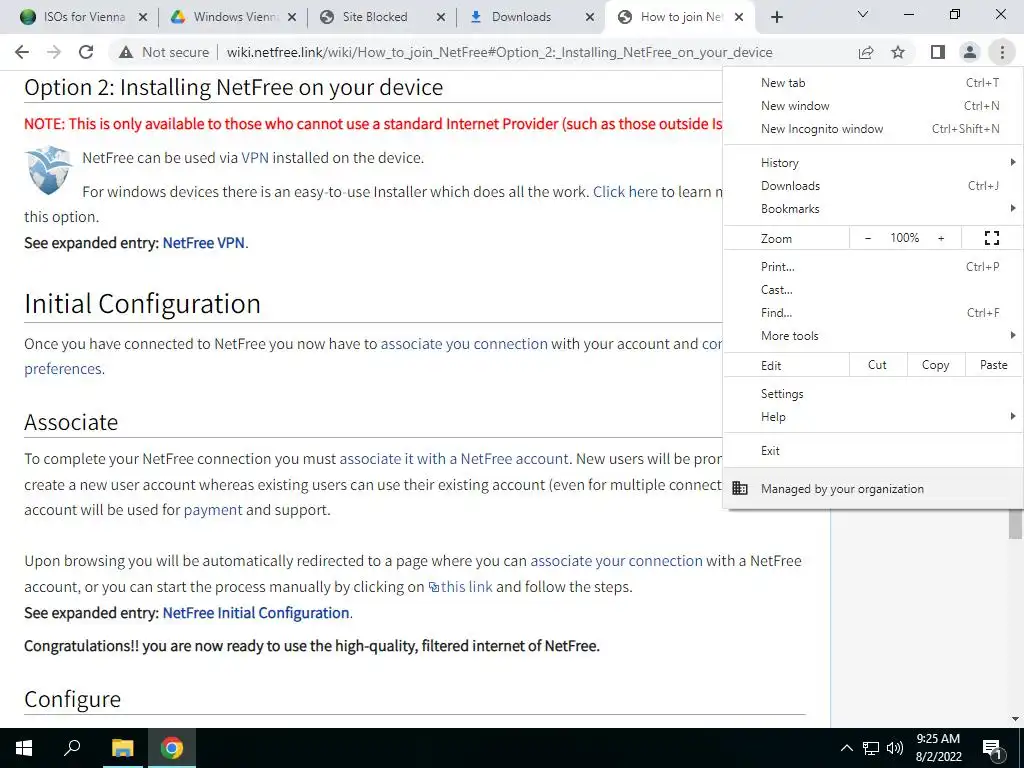The image size is (1024, 768).
Task: Expand the More tools submenu
Action: coord(873,336)
